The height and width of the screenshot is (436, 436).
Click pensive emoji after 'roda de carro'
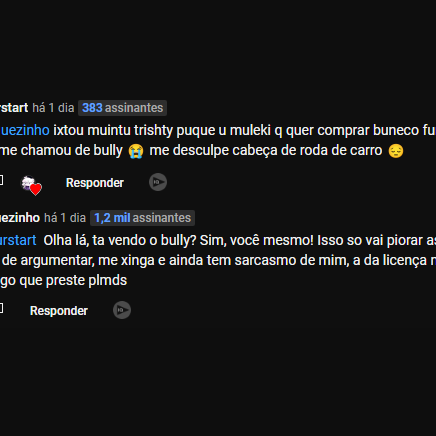point(396,151)
